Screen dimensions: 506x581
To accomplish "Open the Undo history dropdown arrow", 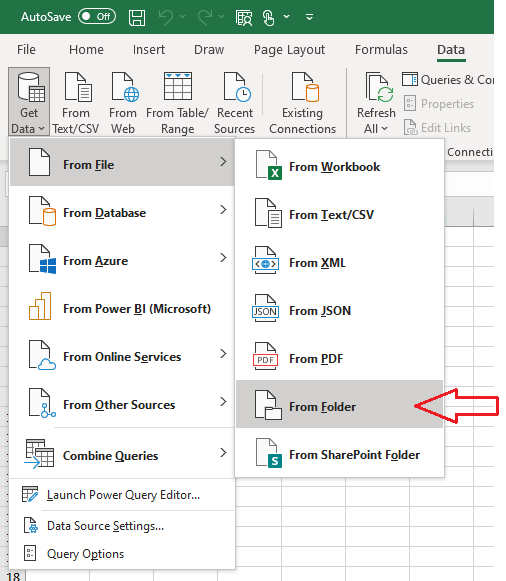I will 183,17.
